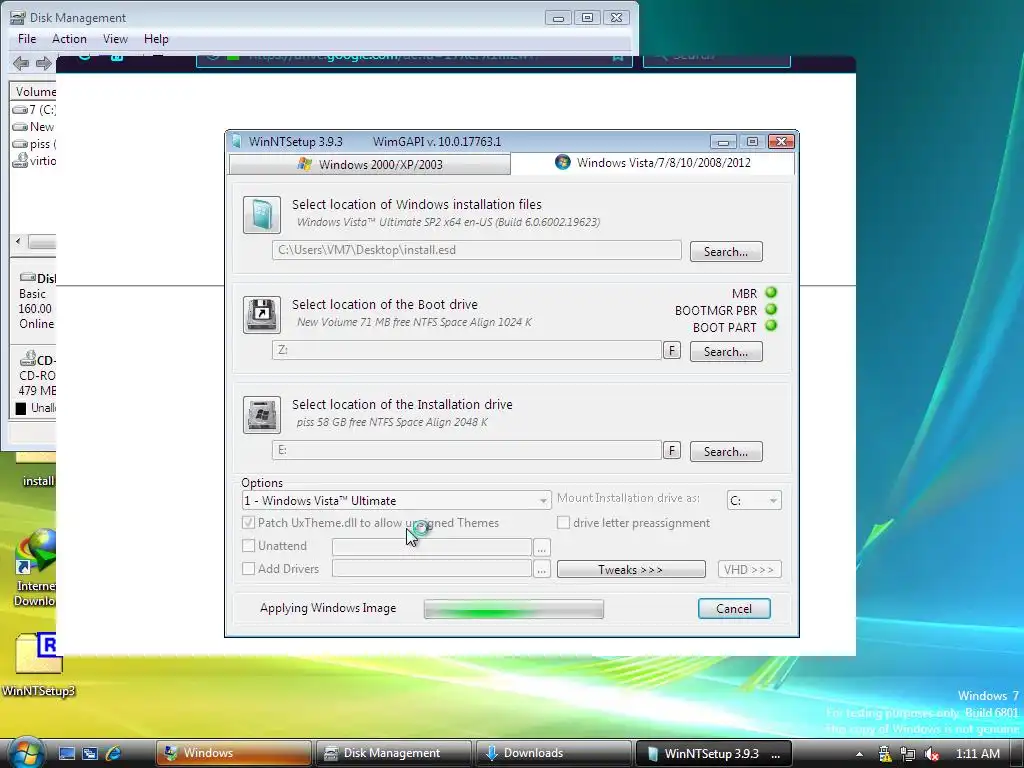Click the muted volume tray icon
The width and height of the screenshot is (1024, 768).
pos(931,754)
